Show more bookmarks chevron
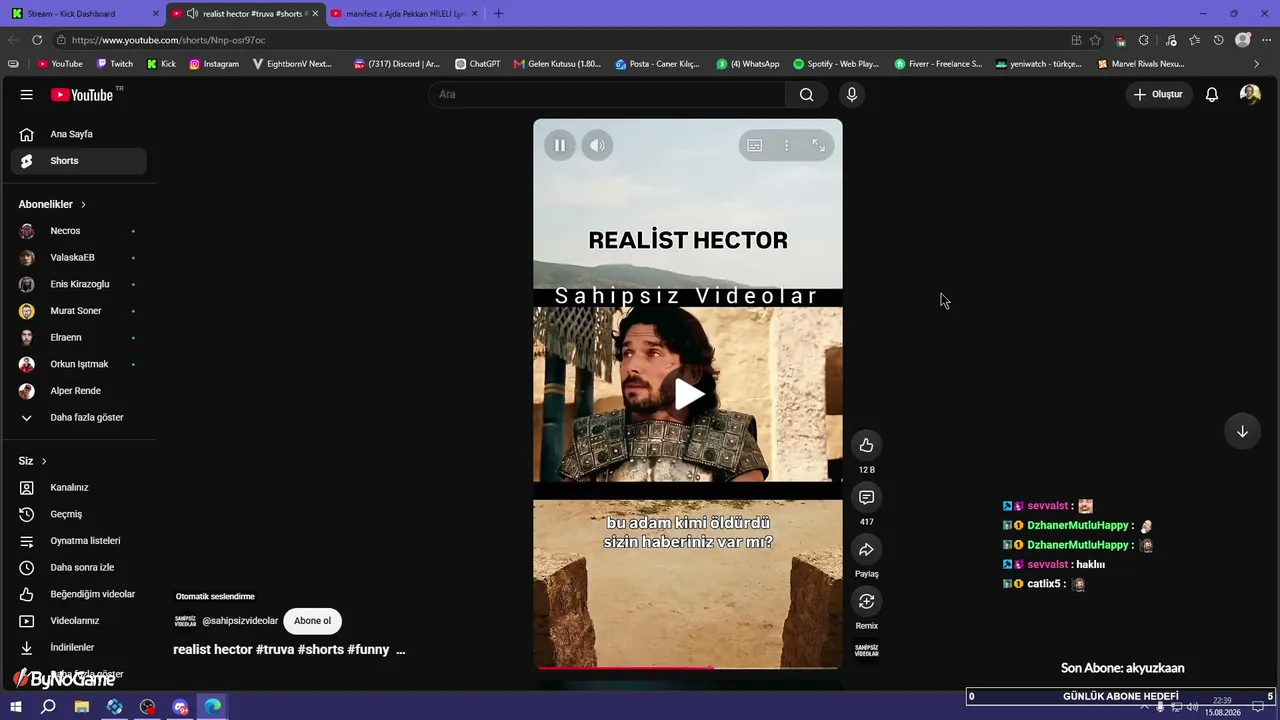The height and width of the screenshot is (720, 1280). [x=1257, y=64]
